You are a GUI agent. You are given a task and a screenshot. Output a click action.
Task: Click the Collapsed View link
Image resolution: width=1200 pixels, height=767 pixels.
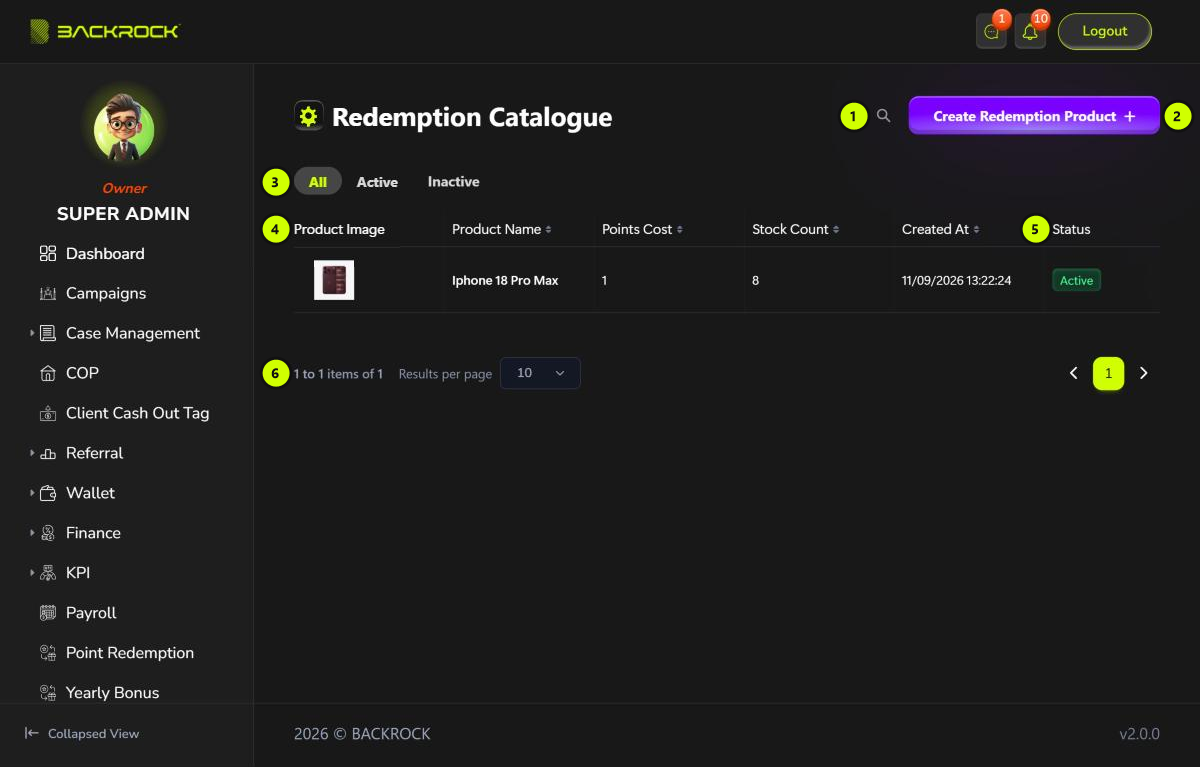[82, 733]
